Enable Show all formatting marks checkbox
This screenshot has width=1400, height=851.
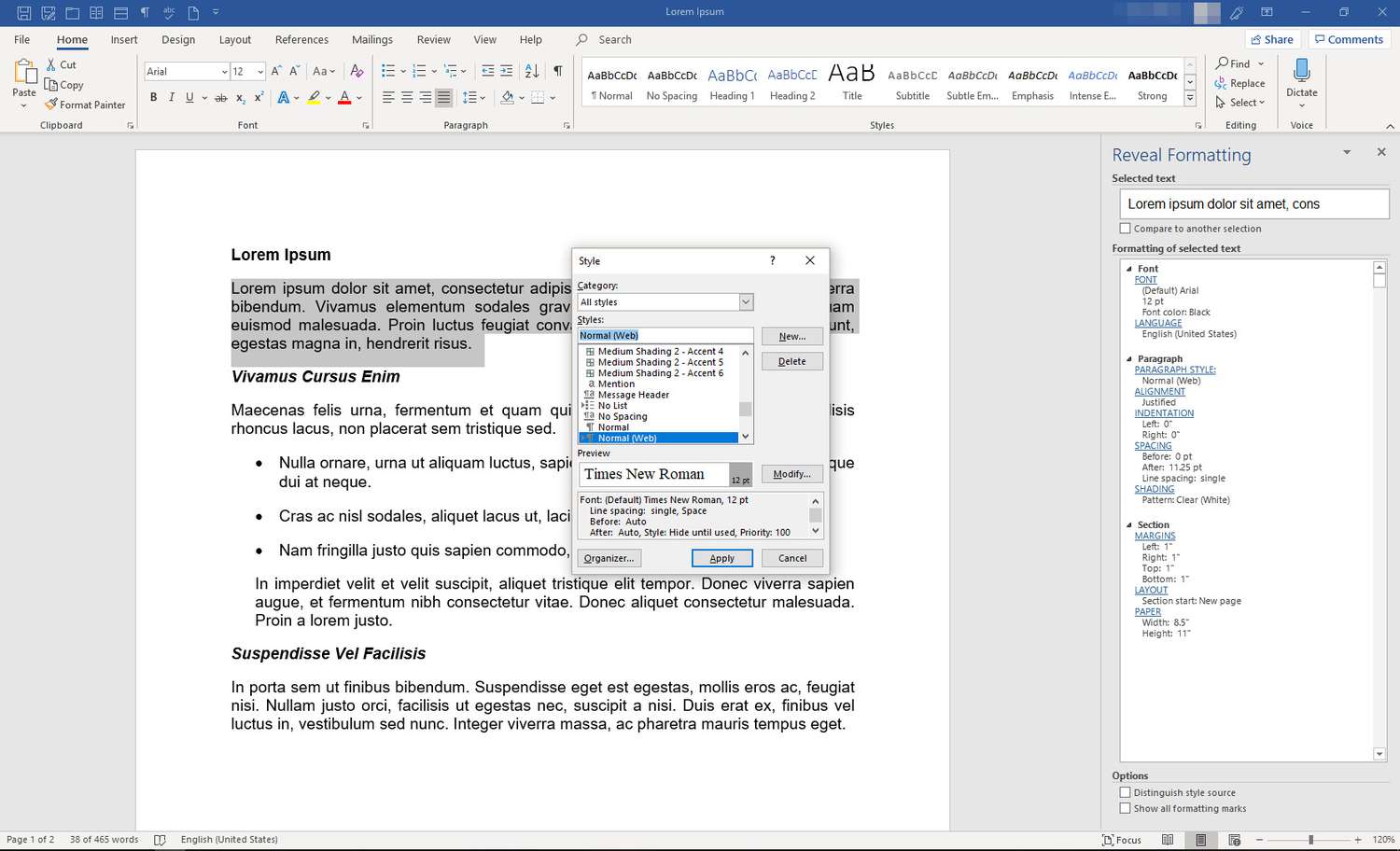click(1125, 808)
